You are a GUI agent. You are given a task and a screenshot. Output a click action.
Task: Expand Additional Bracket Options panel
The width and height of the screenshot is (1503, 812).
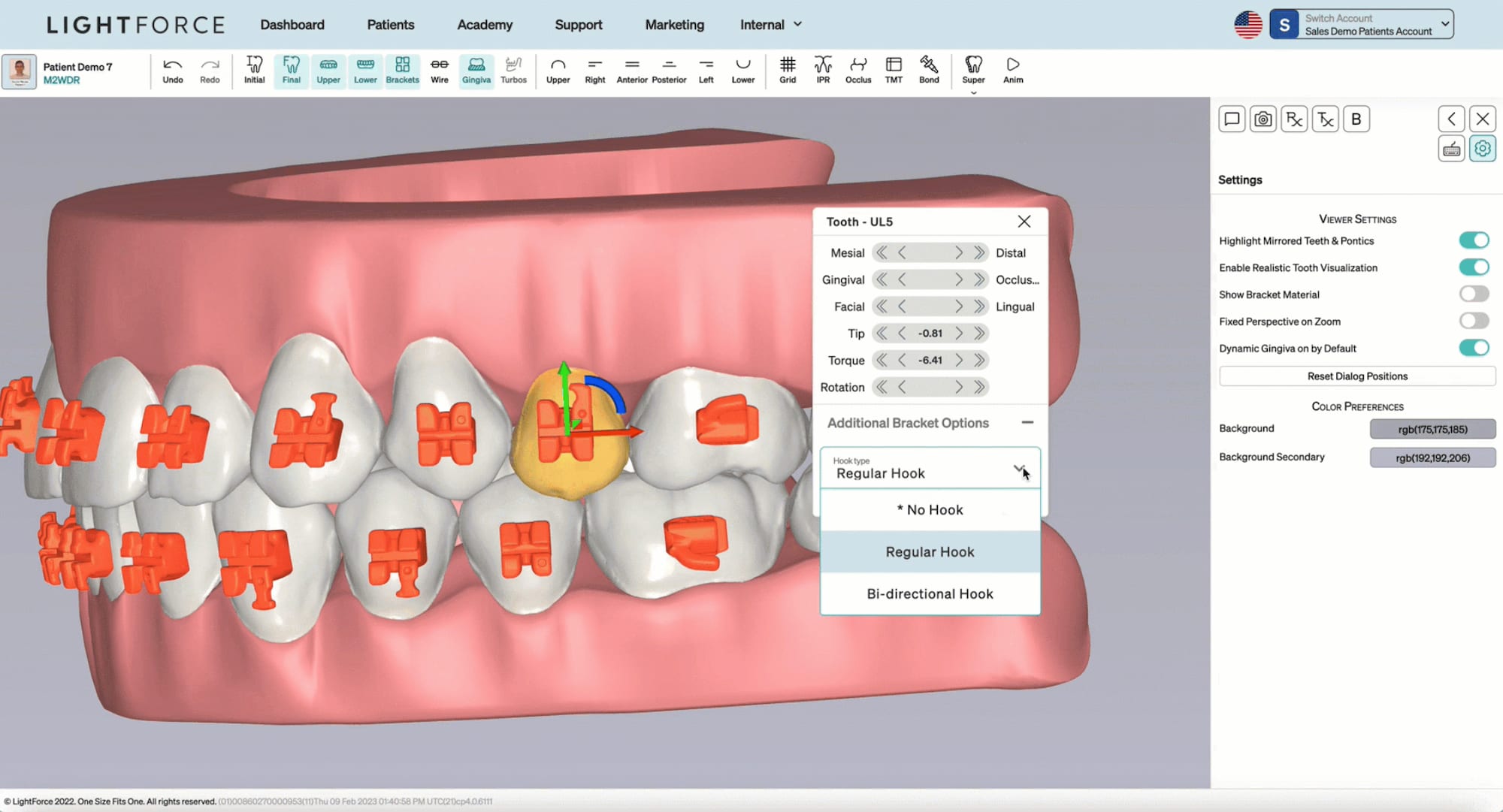1027,422
